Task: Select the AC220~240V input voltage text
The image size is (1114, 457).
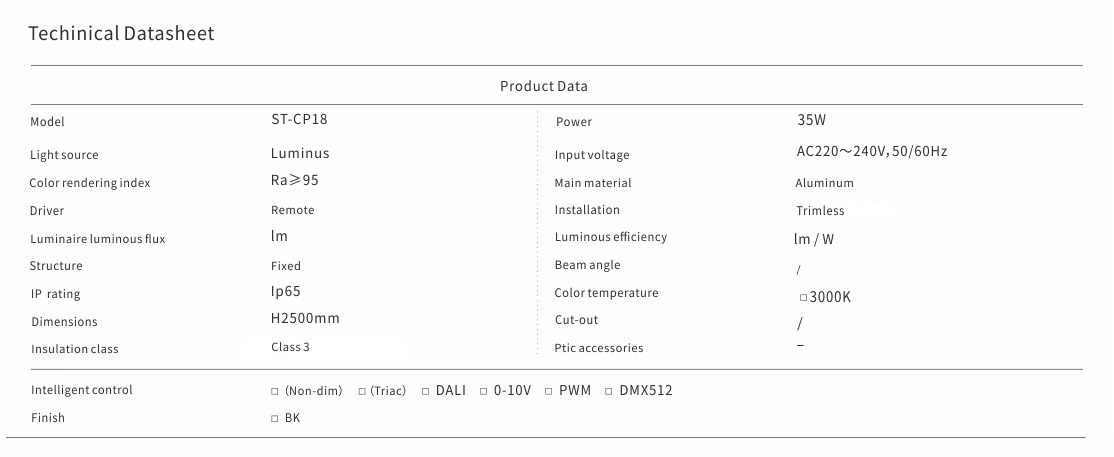Action: (x=871, y=152)
